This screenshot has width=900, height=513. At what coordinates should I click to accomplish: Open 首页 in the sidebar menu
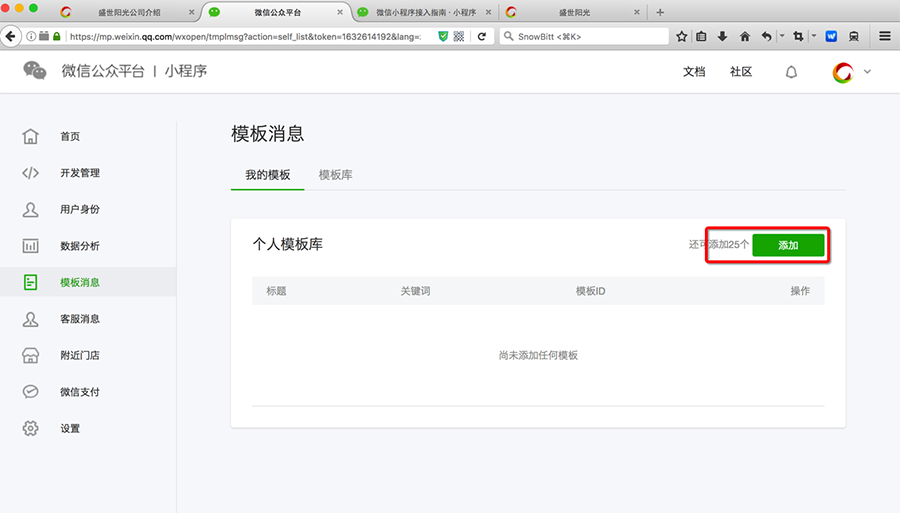pos(70,136)
